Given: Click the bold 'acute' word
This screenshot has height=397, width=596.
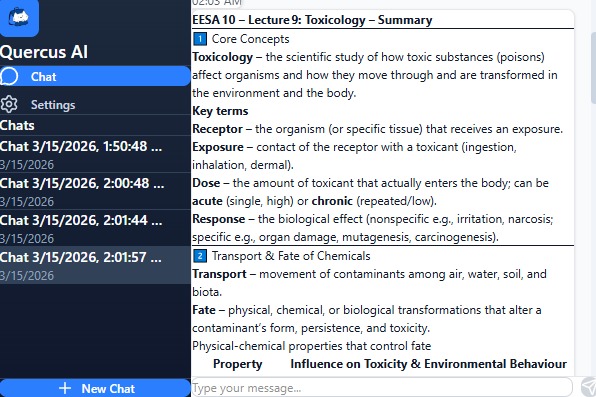Looking at the screenshot, I should click(207, 201).
